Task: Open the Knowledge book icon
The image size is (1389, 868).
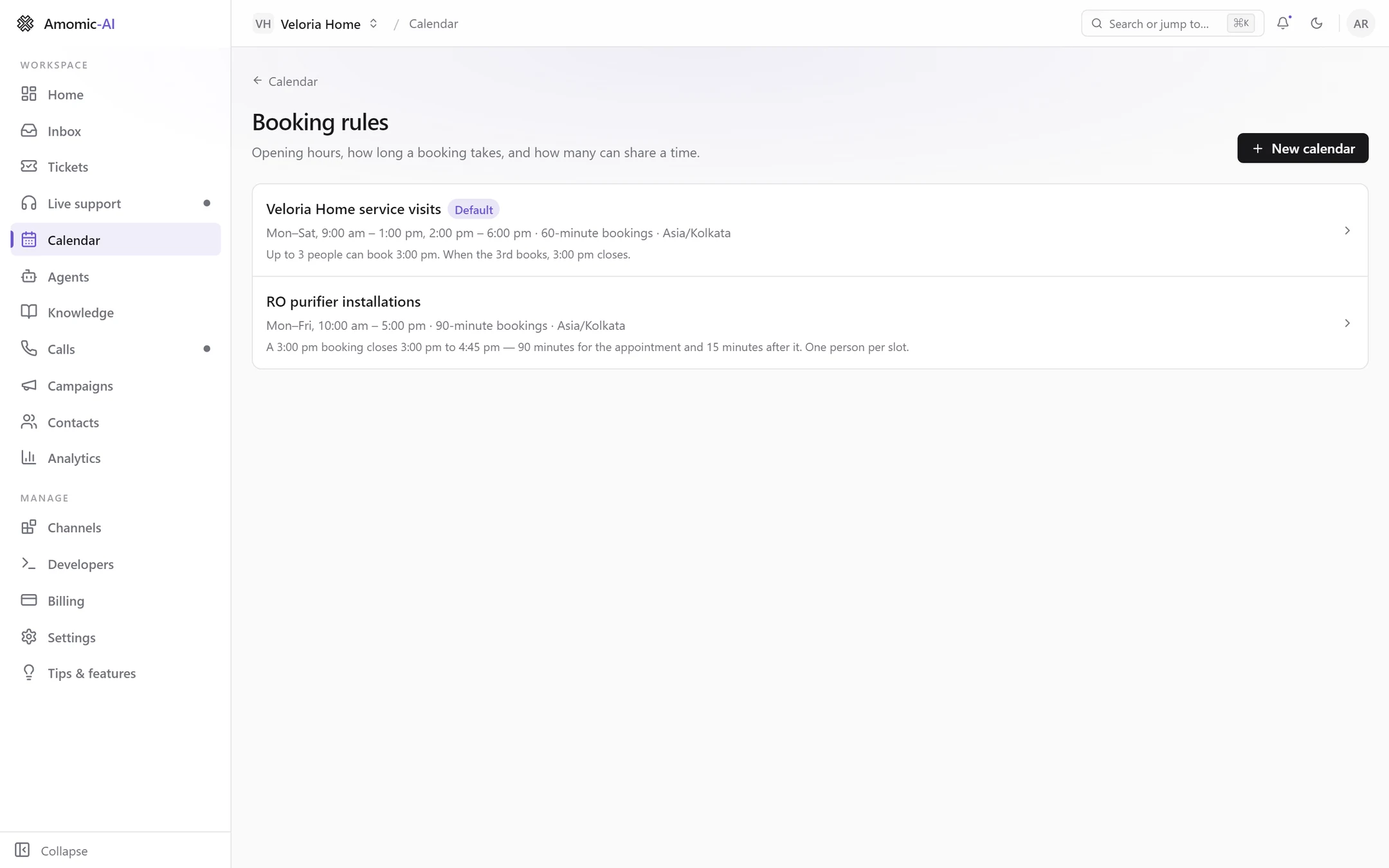Action: (29, 312)
